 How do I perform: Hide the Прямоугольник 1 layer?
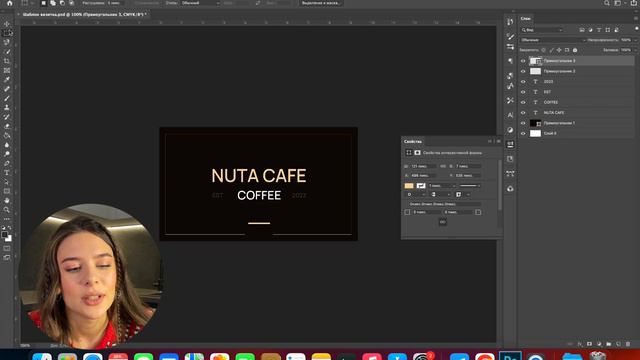pyautogui.click(x=523, y=123)
